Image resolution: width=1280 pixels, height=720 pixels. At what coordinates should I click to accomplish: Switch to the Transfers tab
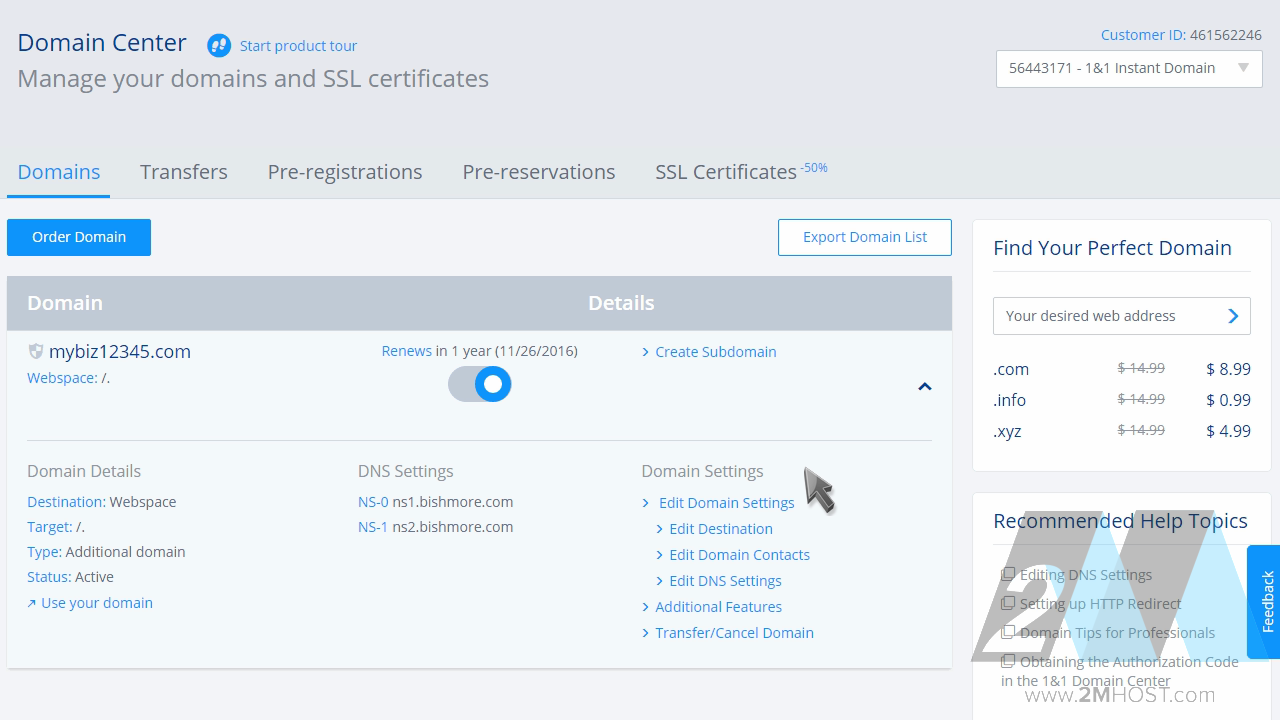[184, 172]
